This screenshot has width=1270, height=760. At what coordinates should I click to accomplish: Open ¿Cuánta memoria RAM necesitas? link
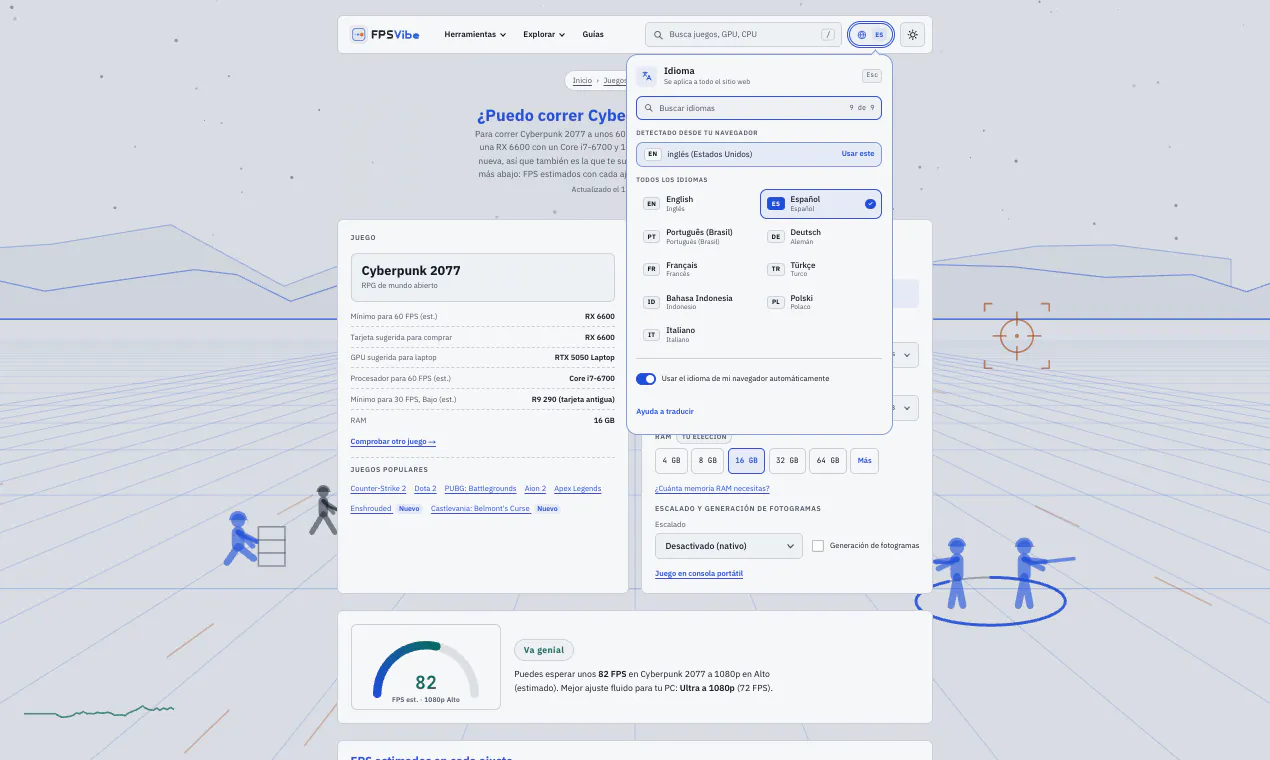pos(712,489)
